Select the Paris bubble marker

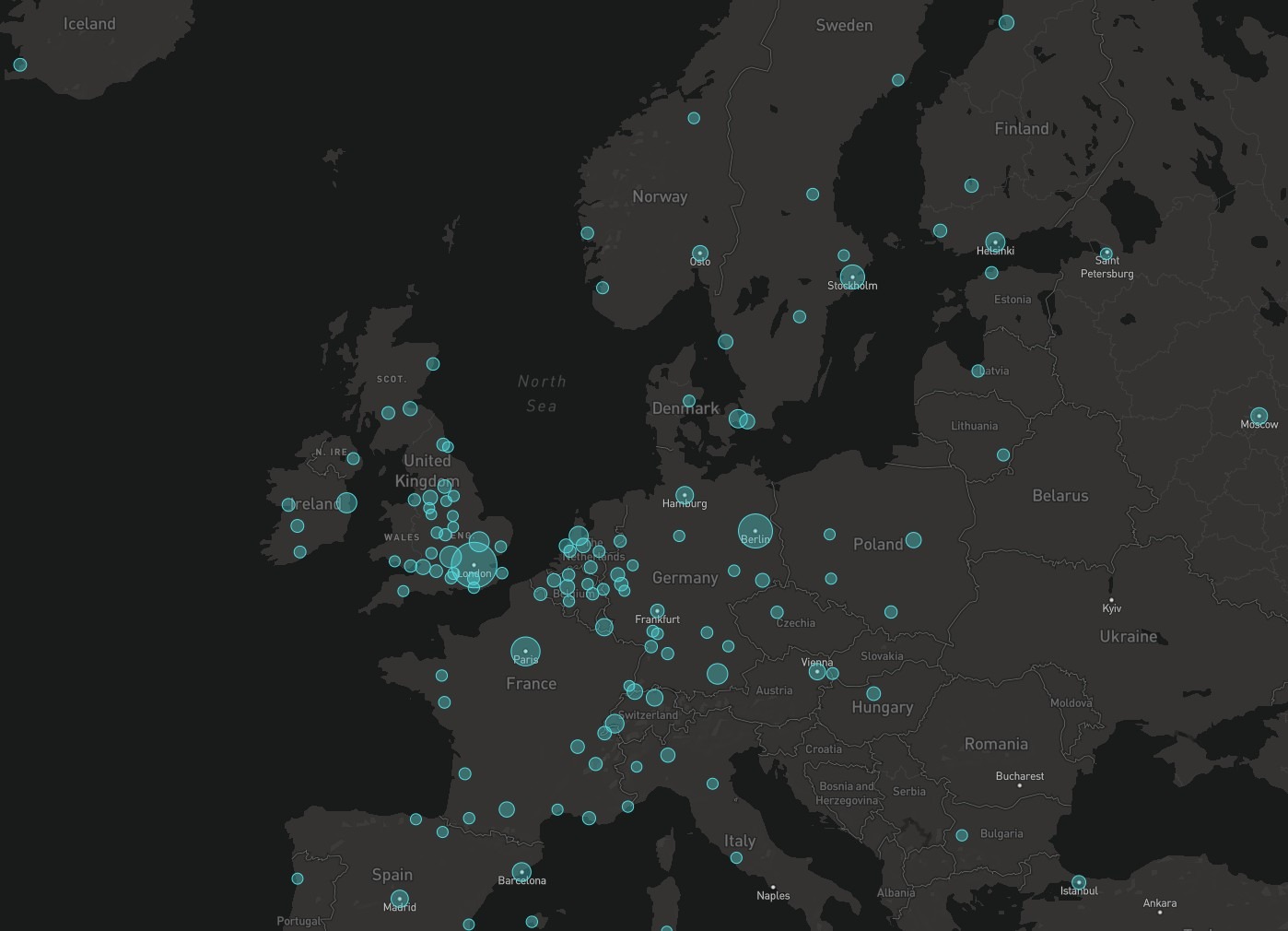[525, 652]
